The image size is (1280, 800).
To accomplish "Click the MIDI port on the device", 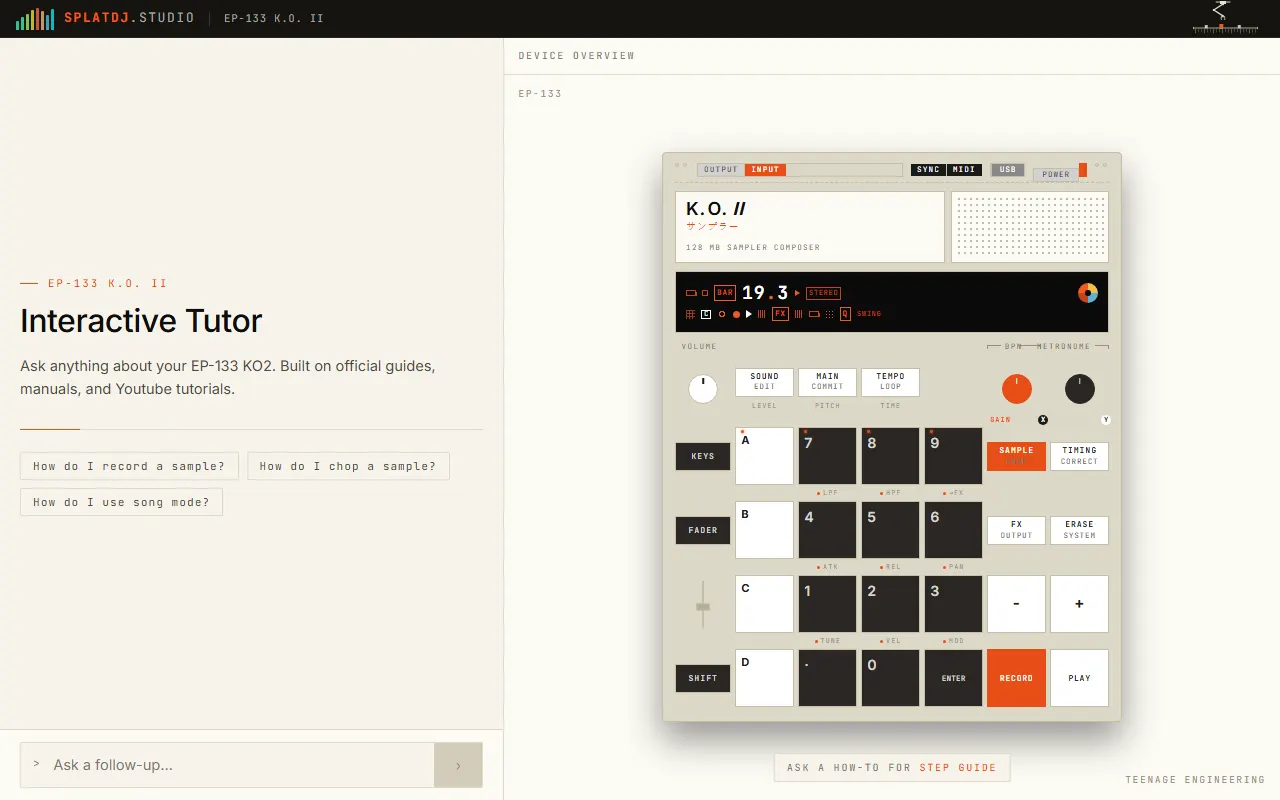I will (x=965, y=170).
